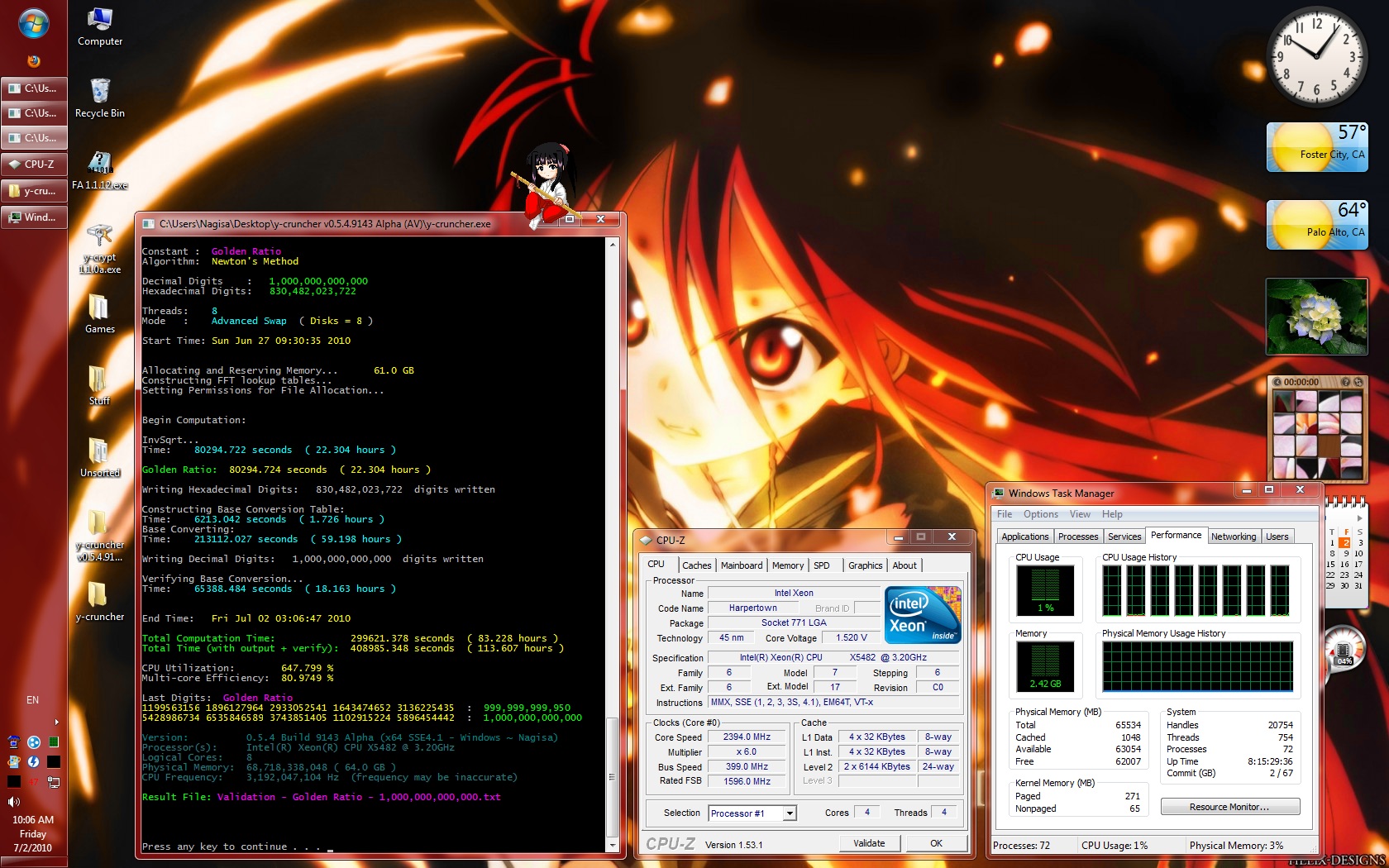Click the network connection tray icon

coord(54,781)
